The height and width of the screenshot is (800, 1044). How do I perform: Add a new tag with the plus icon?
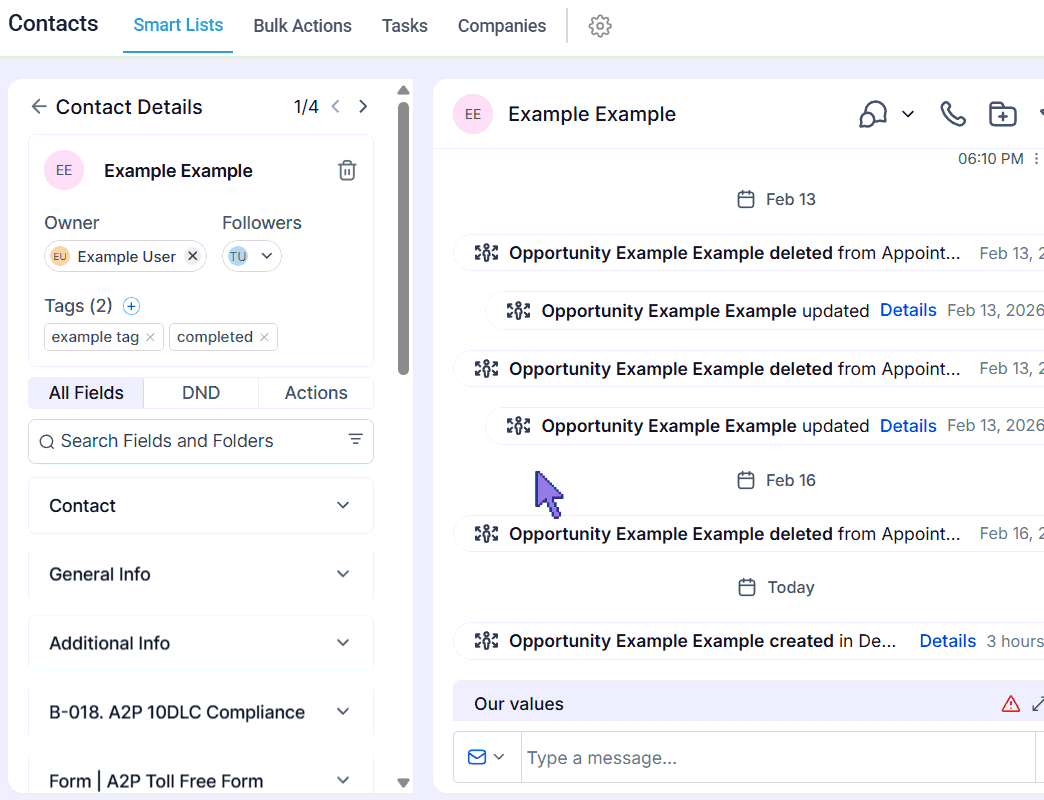click(131, 306)
